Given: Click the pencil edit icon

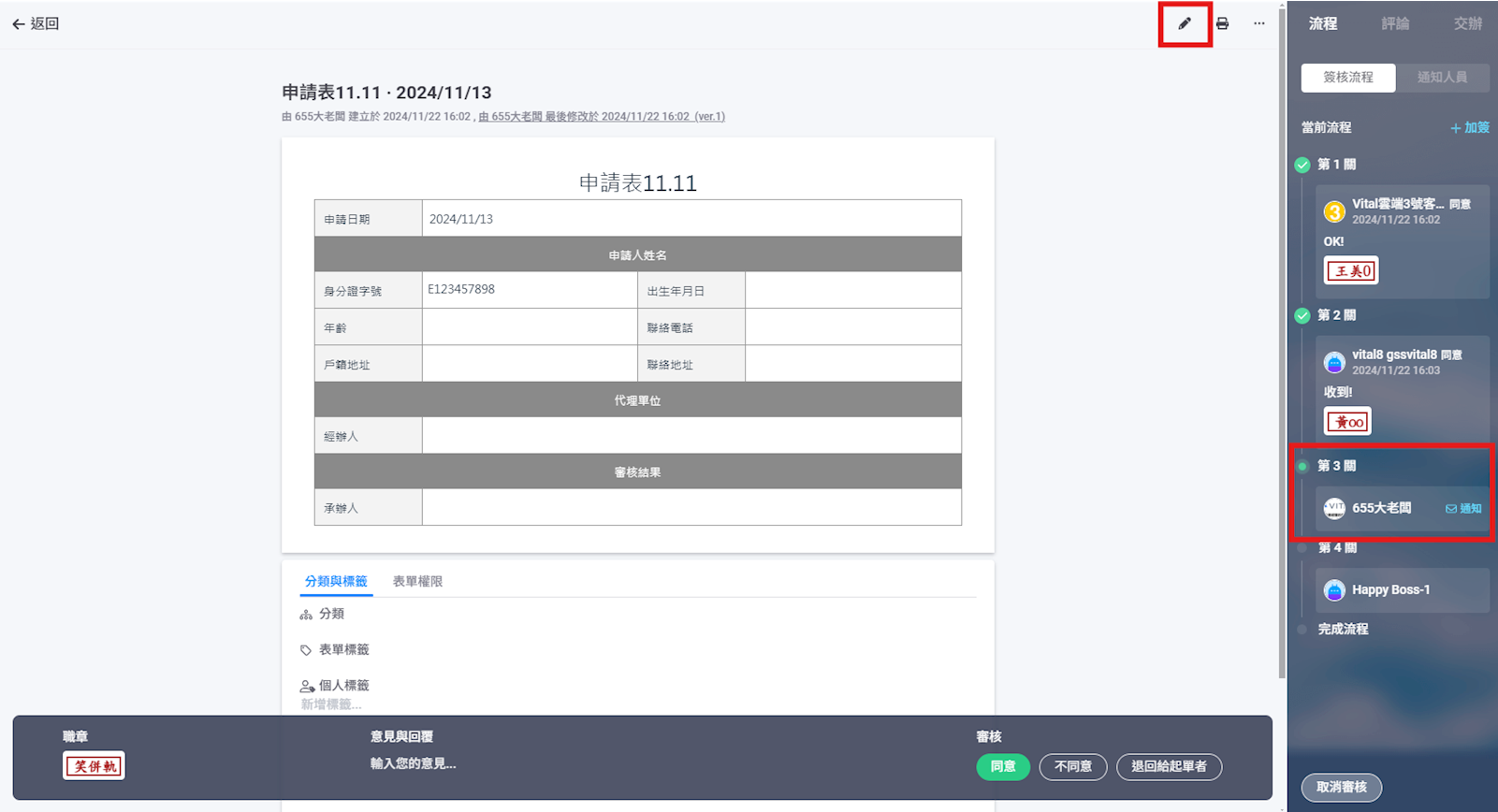Looking at the screenshot, I should pos(1185,23).
